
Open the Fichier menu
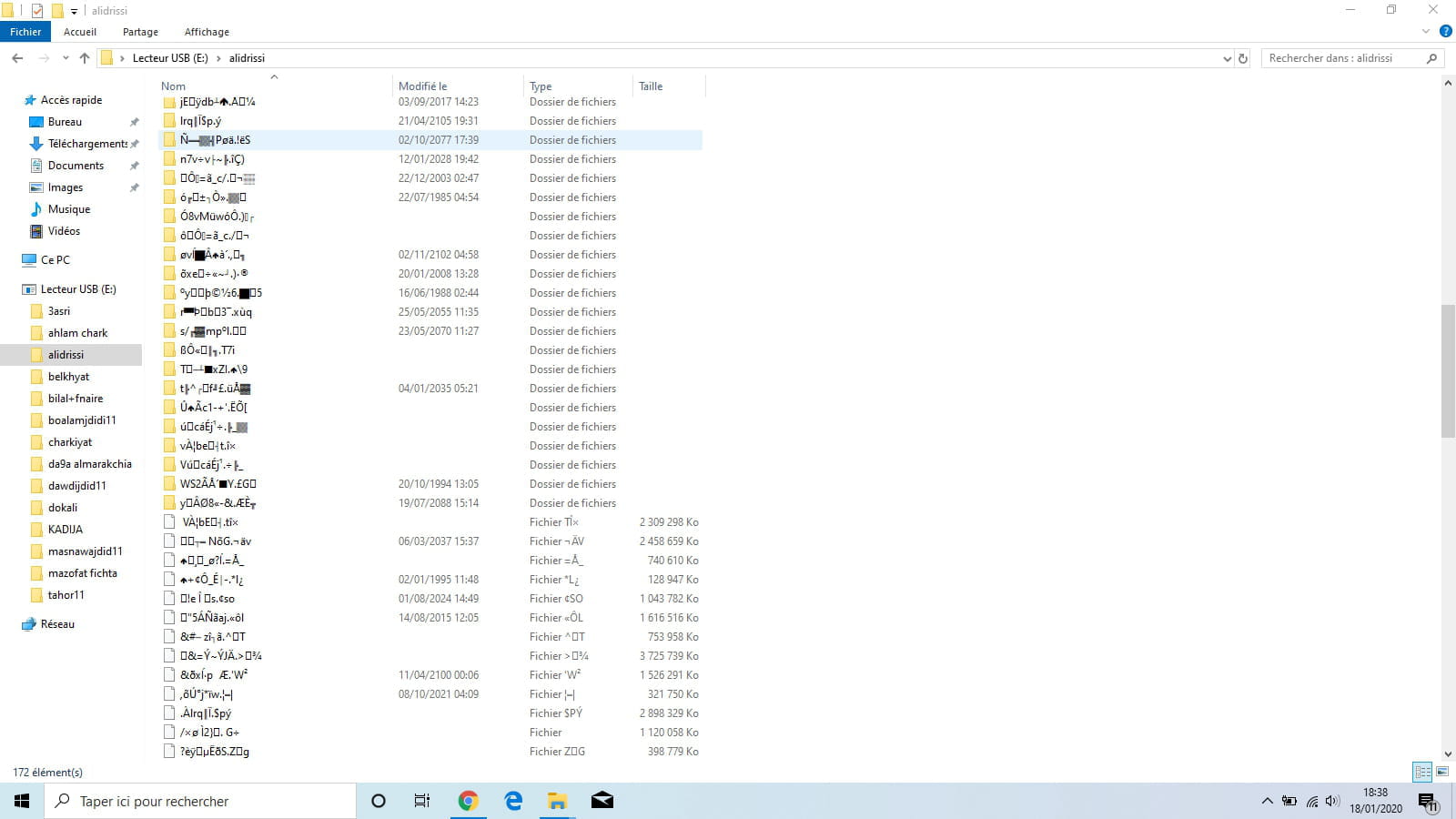pos(25,32)
